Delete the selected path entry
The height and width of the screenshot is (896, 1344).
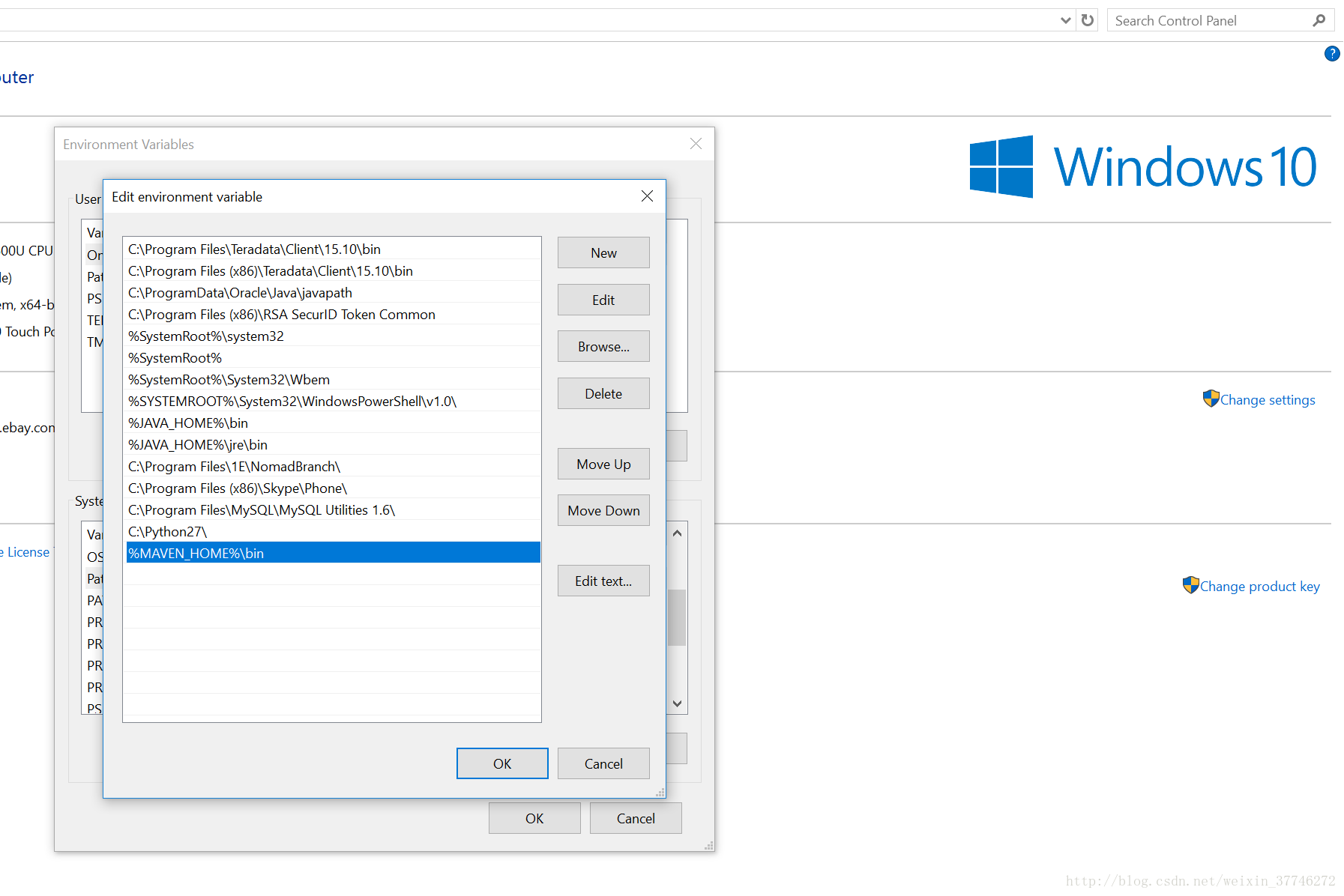(x=603, y=394)
